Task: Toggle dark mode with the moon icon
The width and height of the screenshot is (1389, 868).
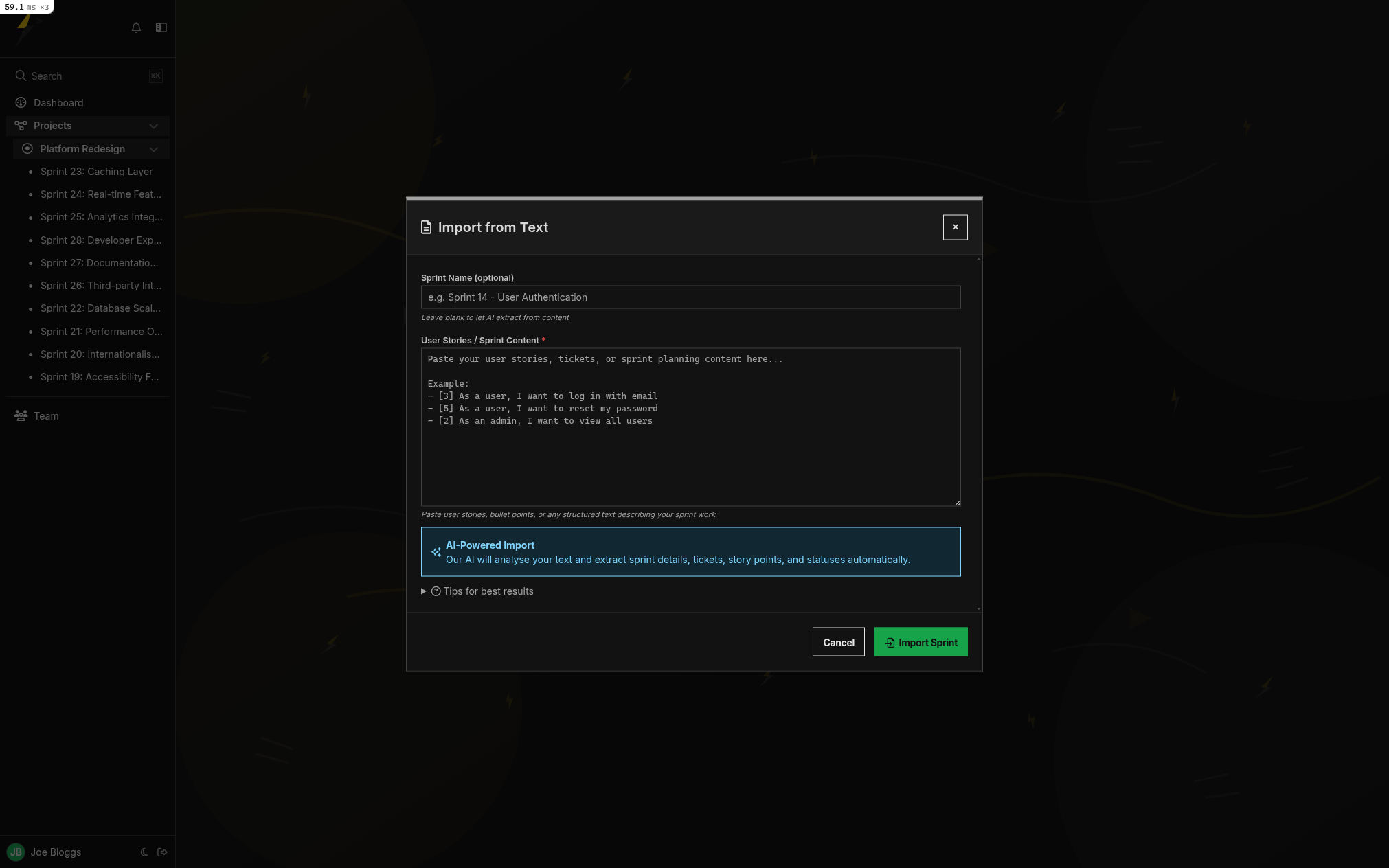Action: point(144,852)
